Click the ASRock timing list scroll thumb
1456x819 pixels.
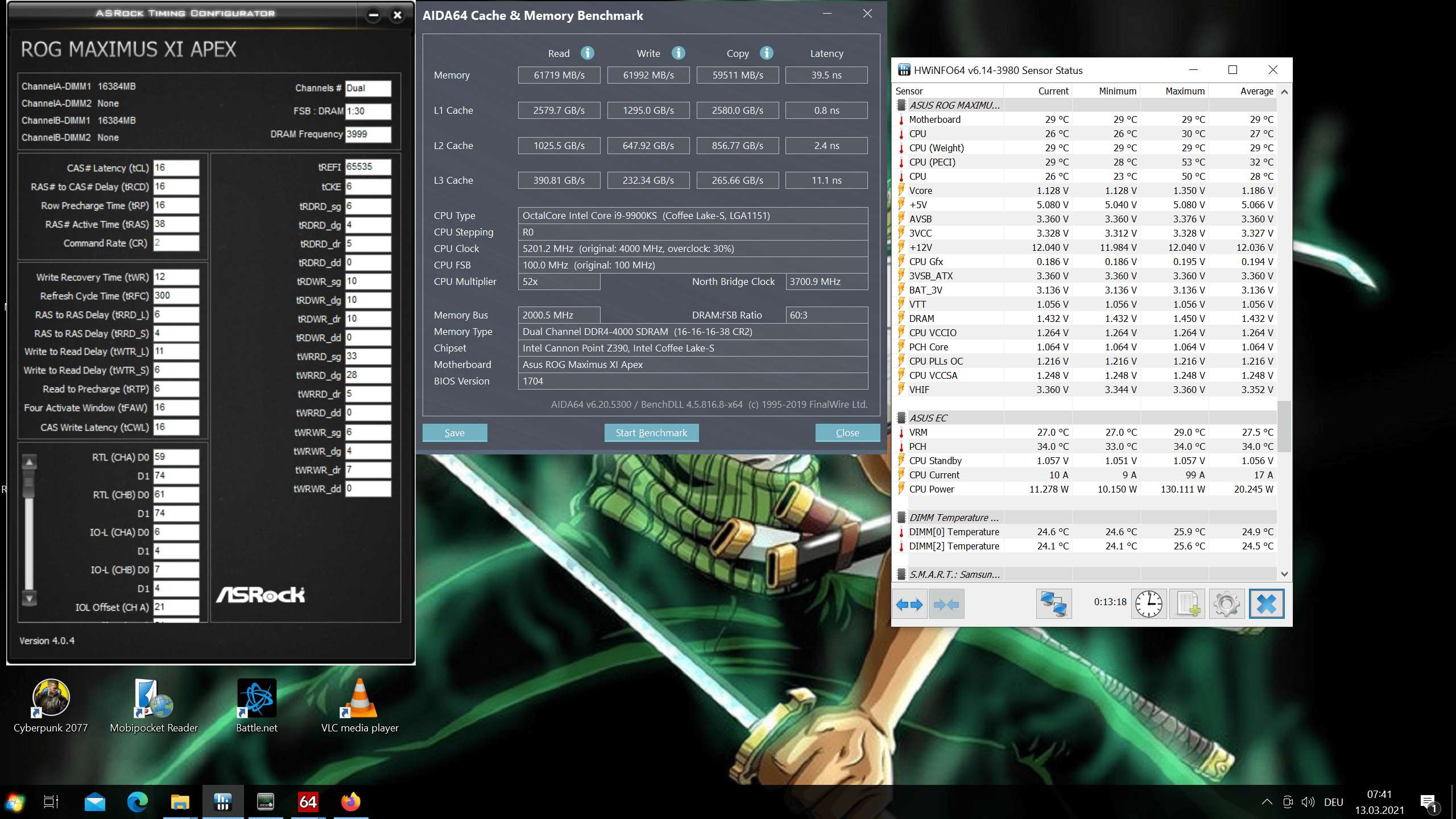point(30,484)
